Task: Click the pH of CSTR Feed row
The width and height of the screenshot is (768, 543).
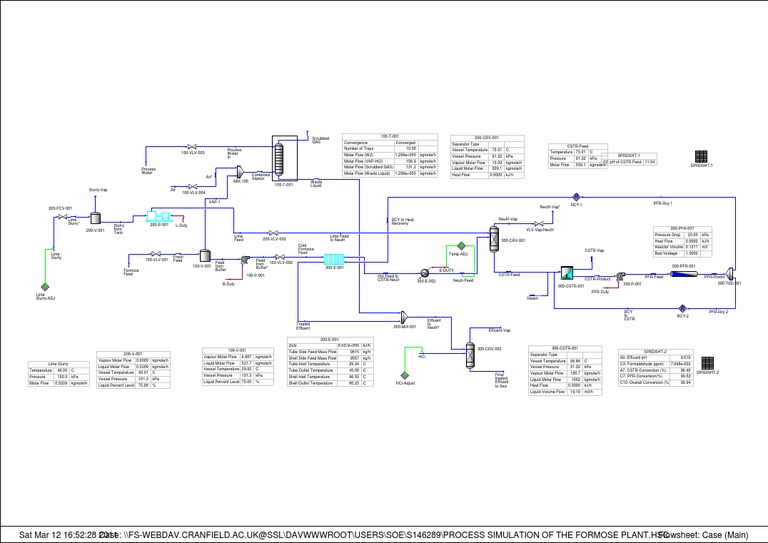Action: (x=628, y=162)
